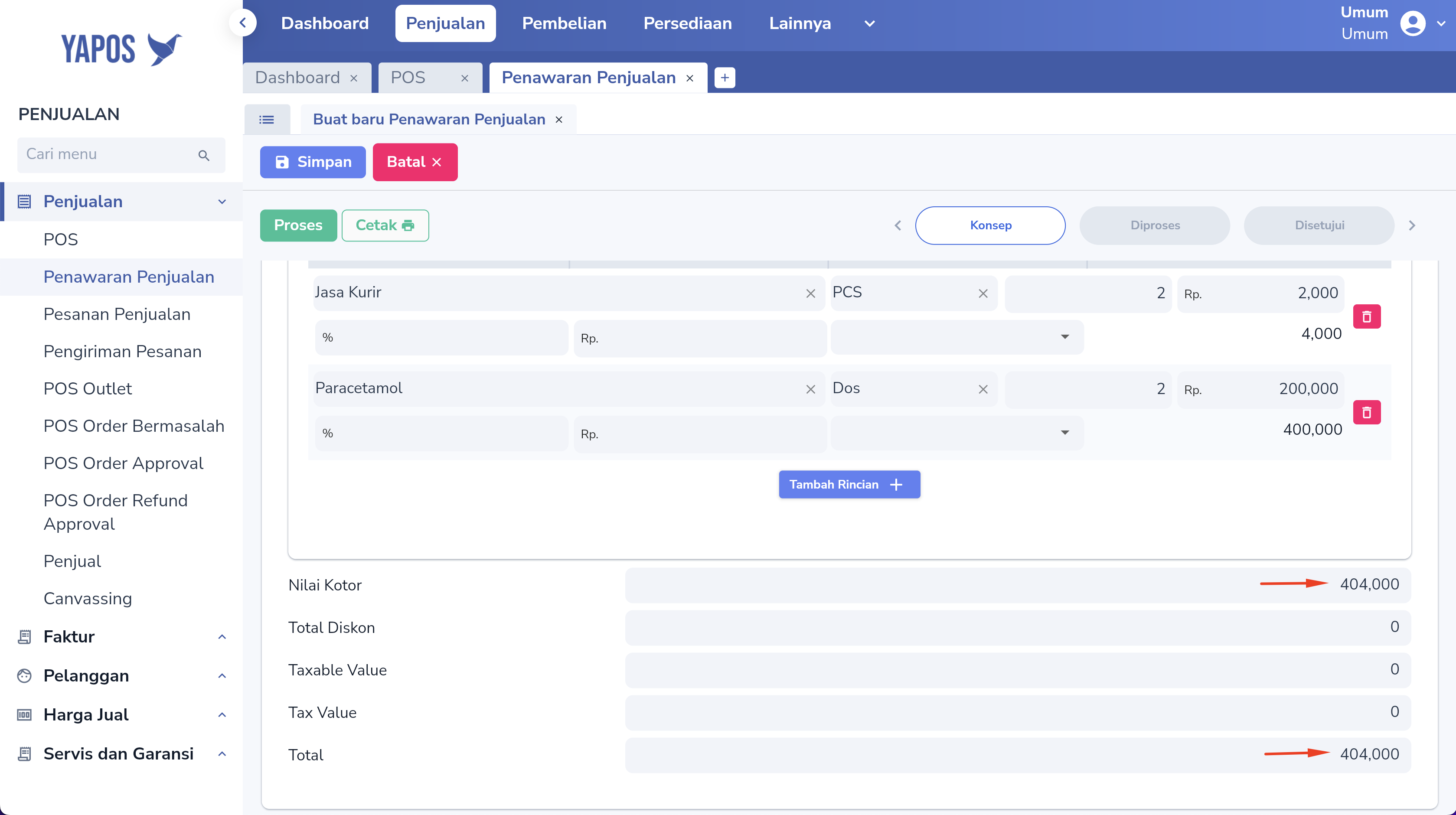
Task: Click Paracetamol Rp. discount field
Action: click(700, 434)
